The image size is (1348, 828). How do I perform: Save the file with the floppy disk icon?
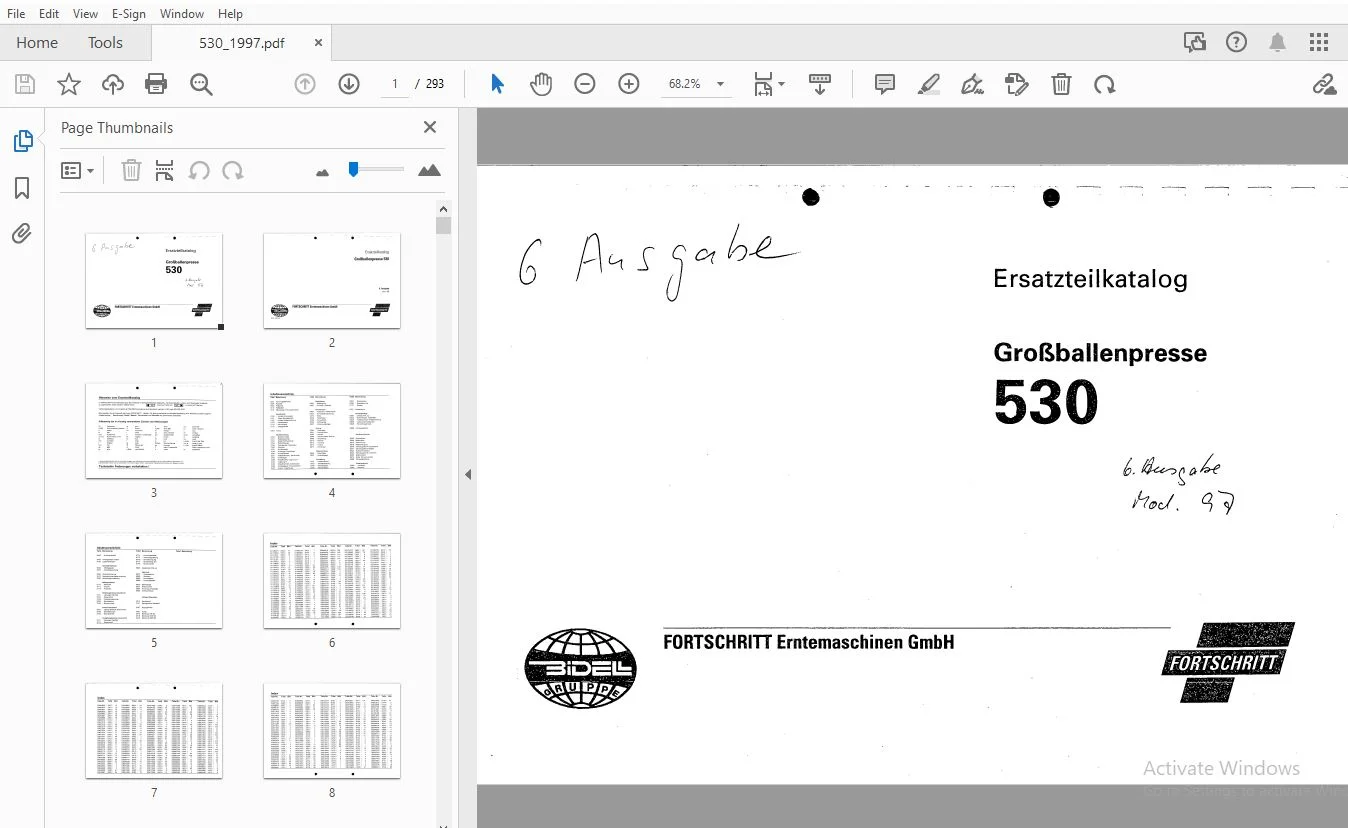[x=24, y=85]
